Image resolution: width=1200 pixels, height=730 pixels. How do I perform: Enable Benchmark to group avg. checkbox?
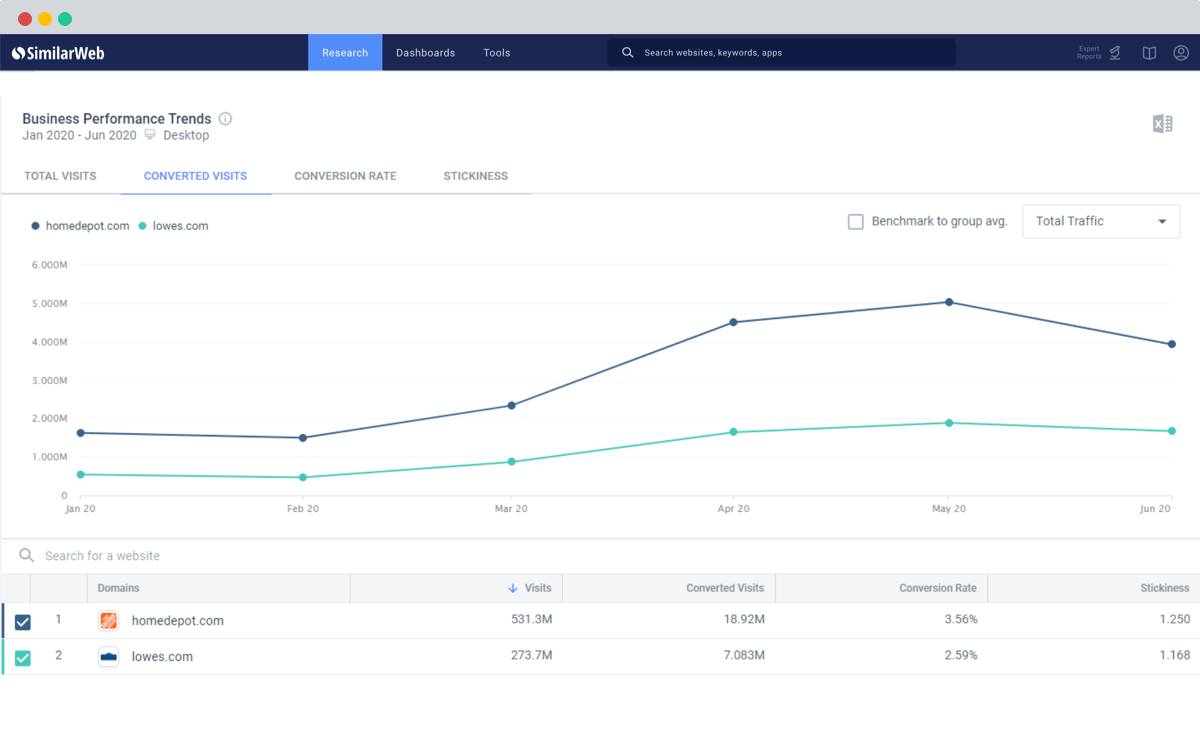[856, 222]
